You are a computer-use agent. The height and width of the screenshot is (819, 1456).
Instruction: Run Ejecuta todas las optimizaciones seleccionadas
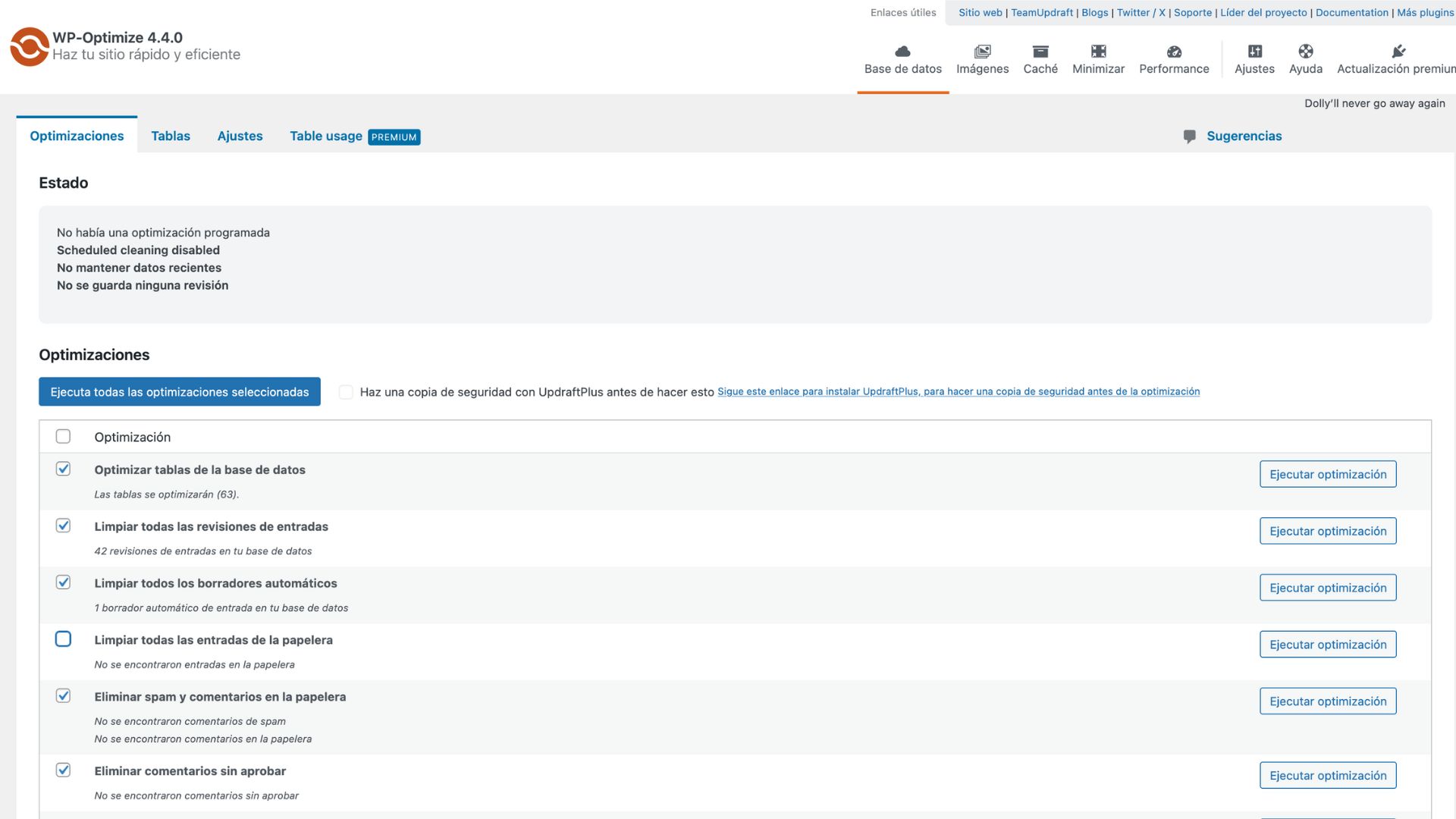(179, 392)
